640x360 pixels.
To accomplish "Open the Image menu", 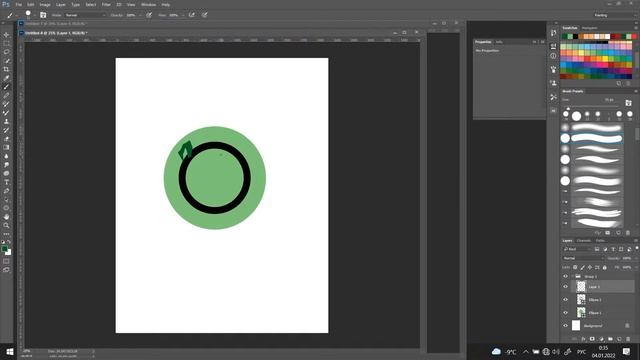I will pos(45,4).
